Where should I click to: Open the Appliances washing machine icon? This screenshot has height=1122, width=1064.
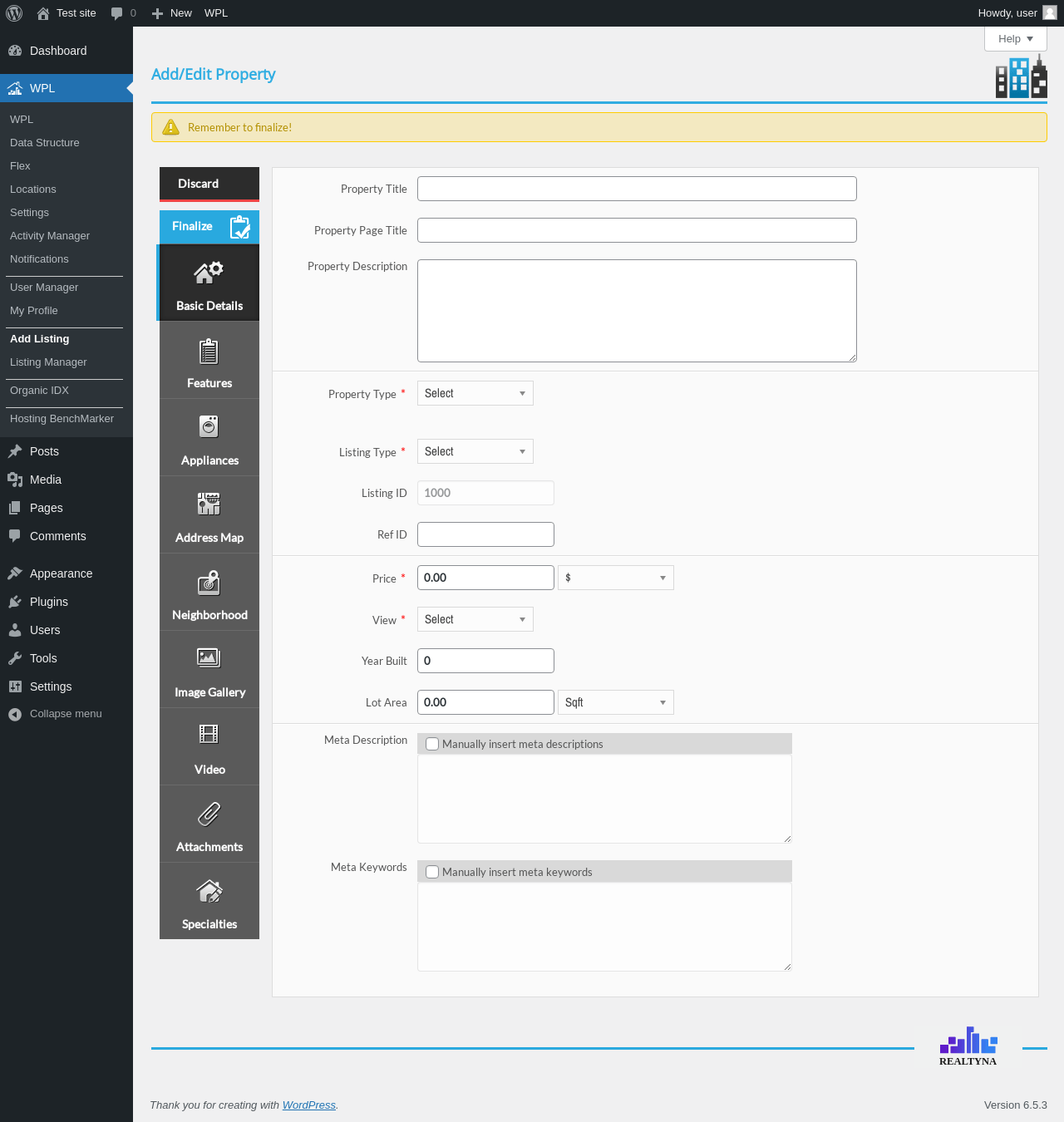(209, 426)
